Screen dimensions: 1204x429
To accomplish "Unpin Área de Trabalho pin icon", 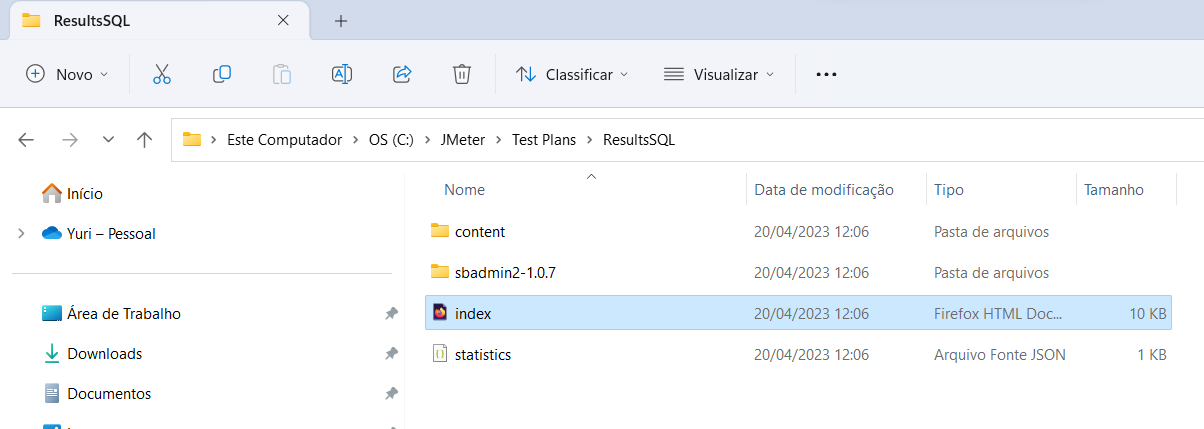I will point(391,314).
